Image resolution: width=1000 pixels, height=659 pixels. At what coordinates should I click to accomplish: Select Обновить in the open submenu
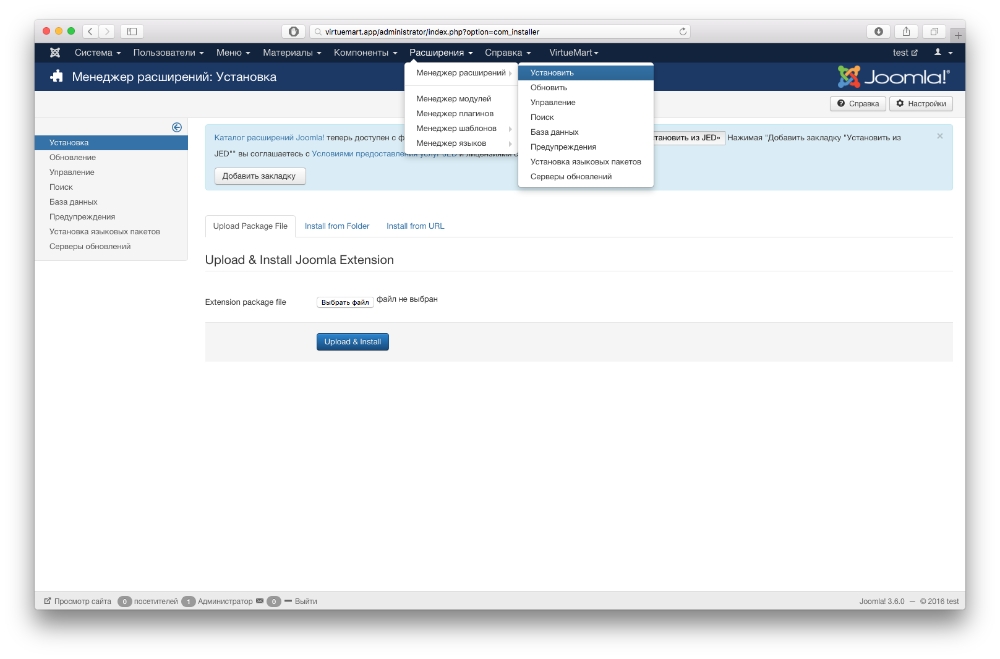coord(548,87)
